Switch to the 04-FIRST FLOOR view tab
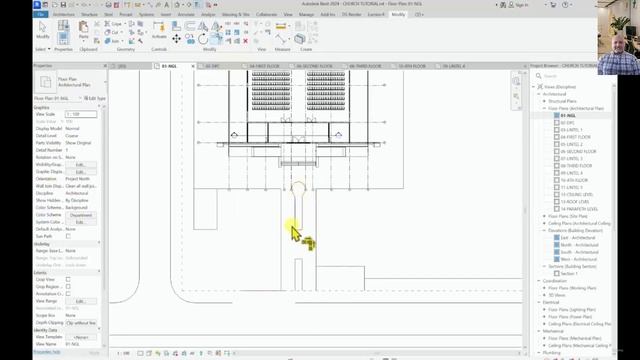The width and height of the screenshot is (640, 360). [264, 66]
